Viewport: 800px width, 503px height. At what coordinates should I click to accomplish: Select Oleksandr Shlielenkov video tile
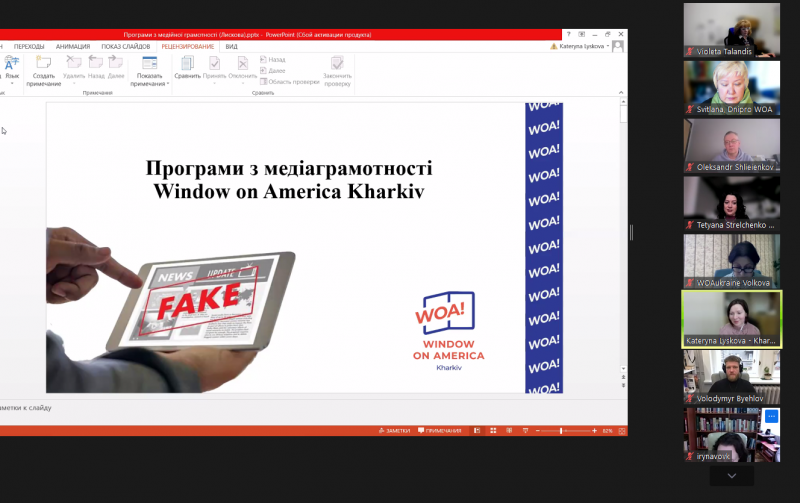pyautogui.click(x=732, y=145)
